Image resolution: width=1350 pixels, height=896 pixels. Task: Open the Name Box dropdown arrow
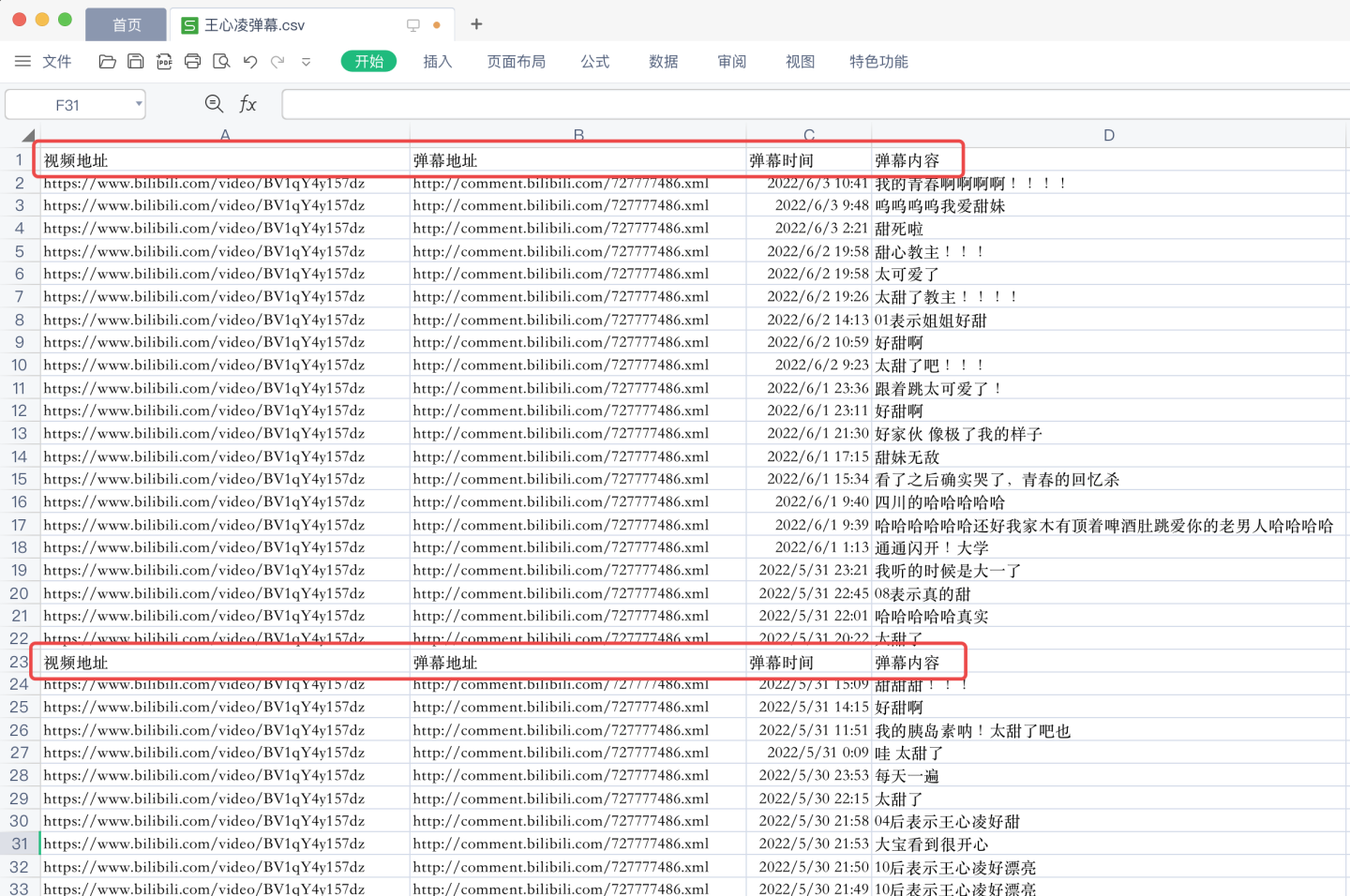point(139,104)
